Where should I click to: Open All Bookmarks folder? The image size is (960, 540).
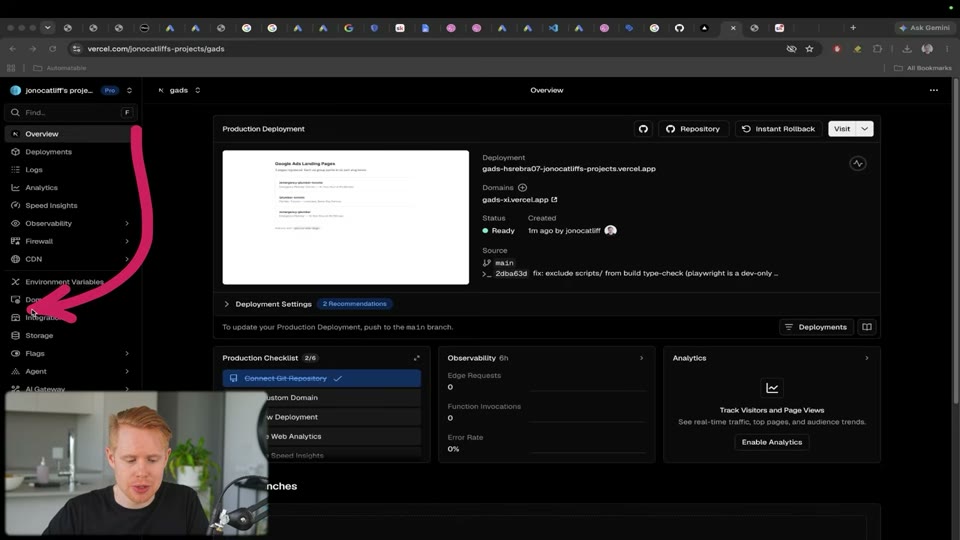[923, 68]
